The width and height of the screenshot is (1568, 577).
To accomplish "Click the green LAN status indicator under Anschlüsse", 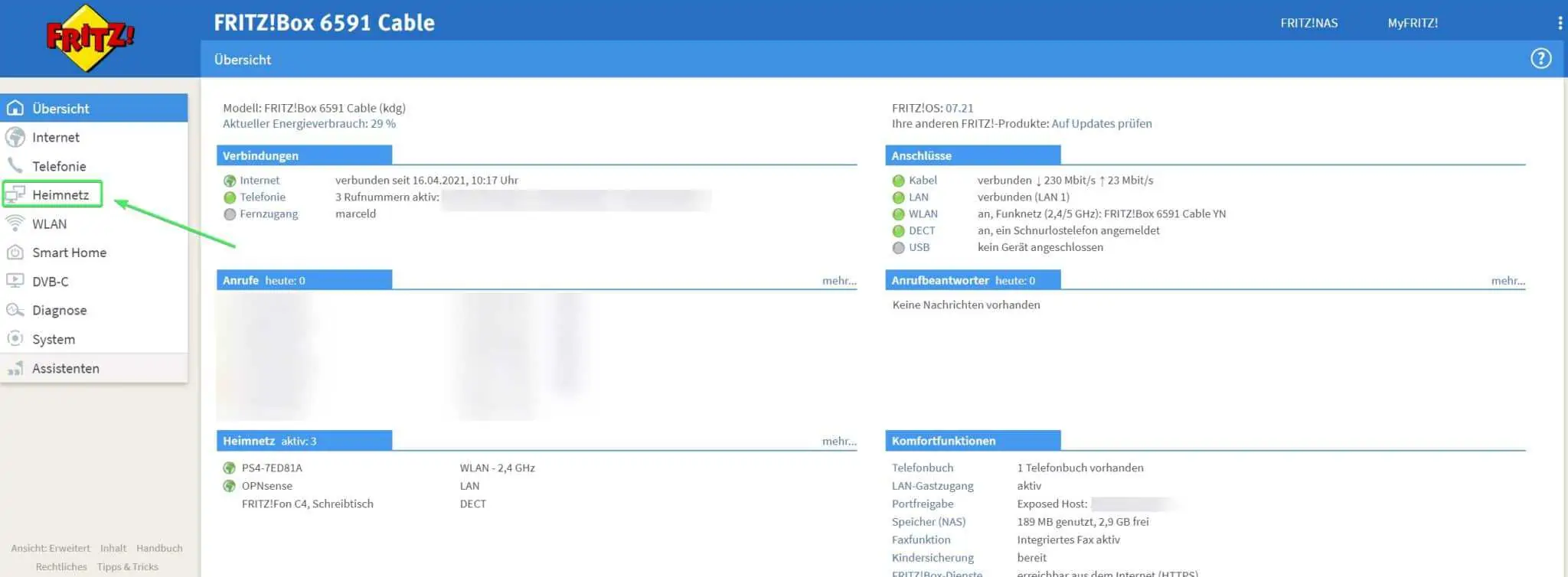I will pyautogui.click(x=899, y=197).
